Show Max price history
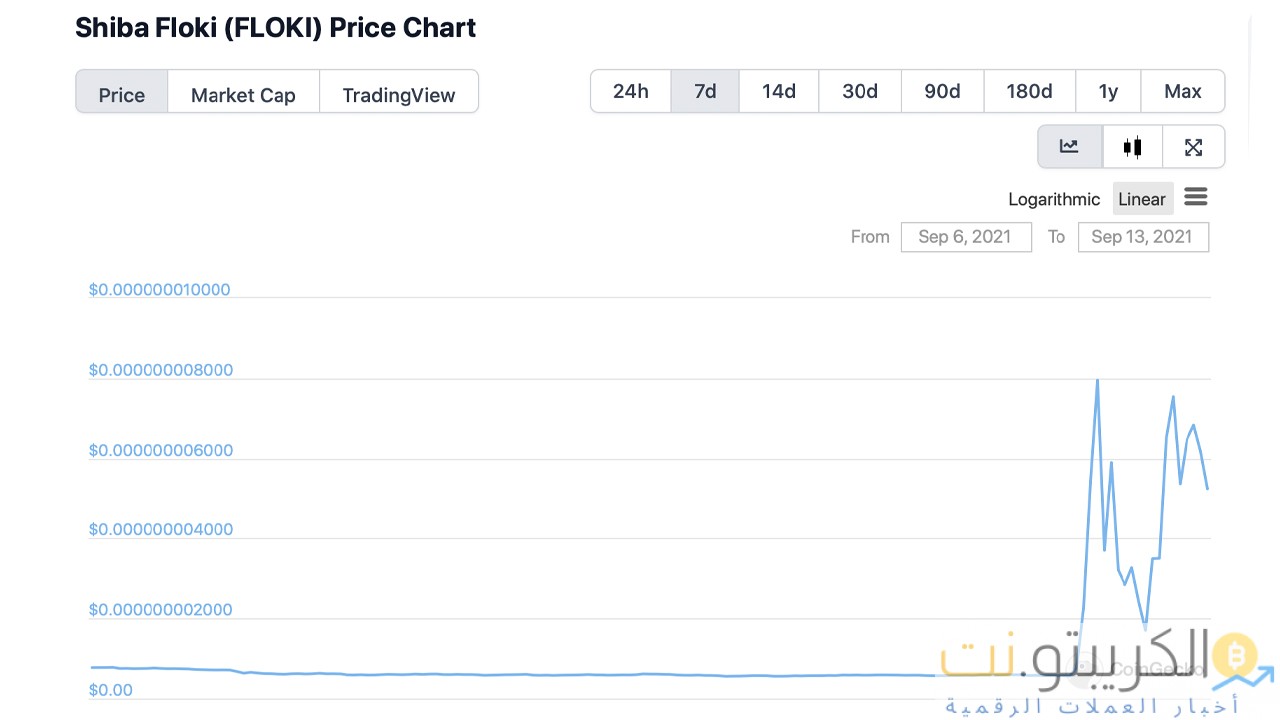The width and height of the screenshot is (1280, 720). click(x=1182, y=91)
